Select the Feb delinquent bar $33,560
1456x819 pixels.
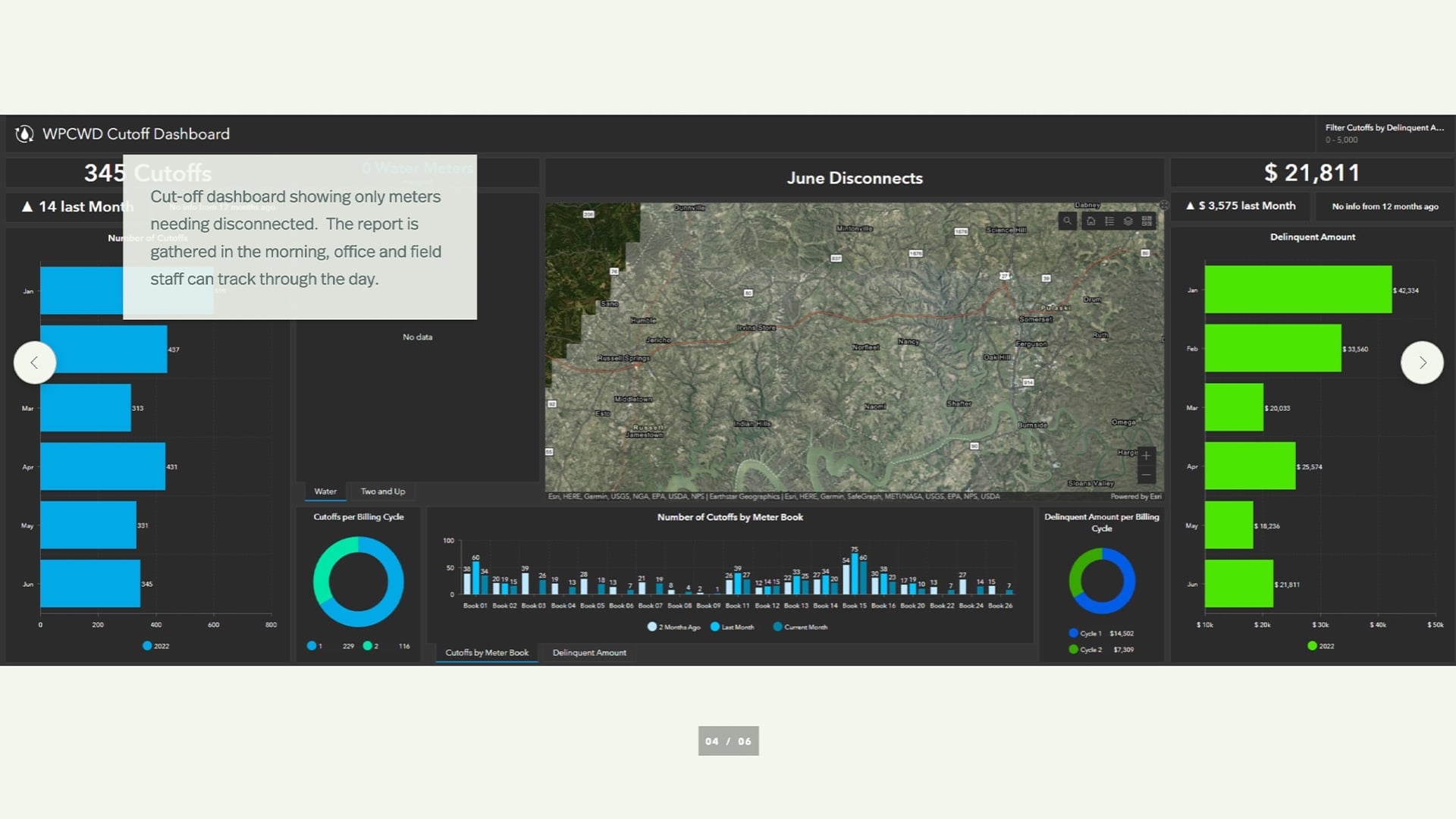point(1273,349)
